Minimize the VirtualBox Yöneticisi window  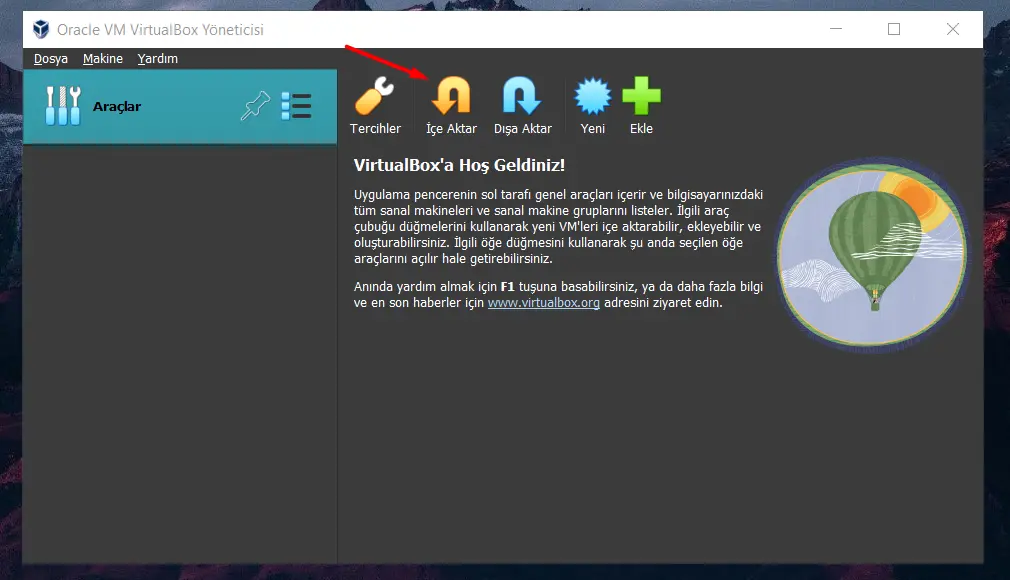click(835, 29)
